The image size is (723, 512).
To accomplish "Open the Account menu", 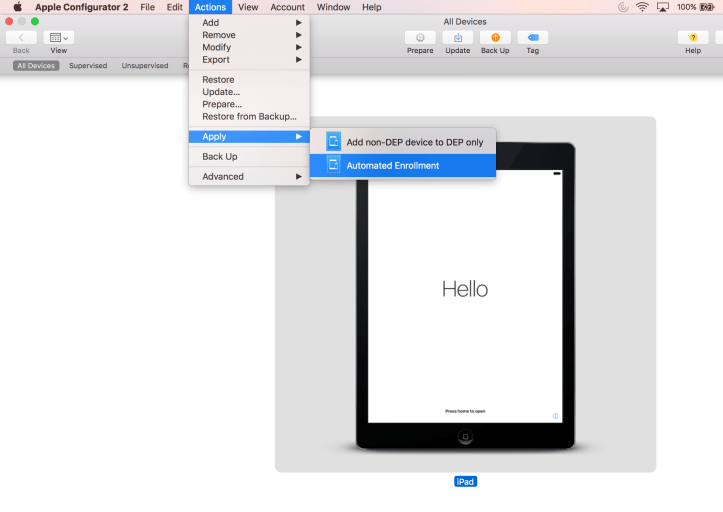I will pos(287,7).
